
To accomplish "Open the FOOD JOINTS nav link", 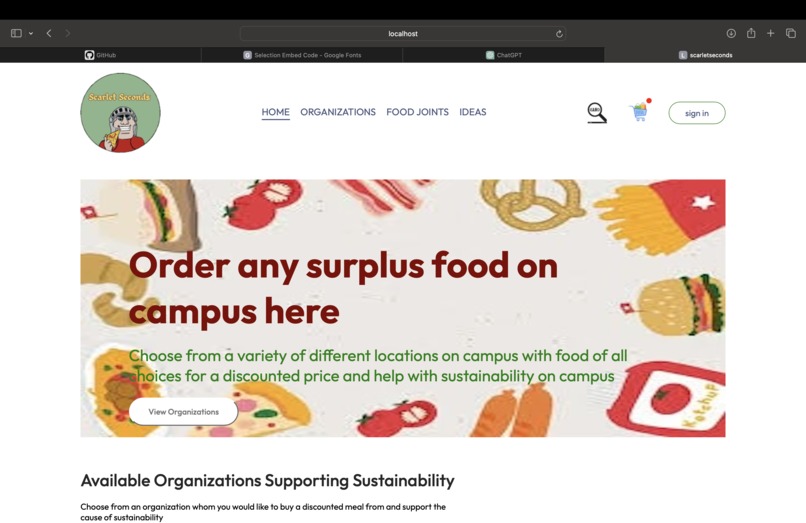I will pos(417,112).
